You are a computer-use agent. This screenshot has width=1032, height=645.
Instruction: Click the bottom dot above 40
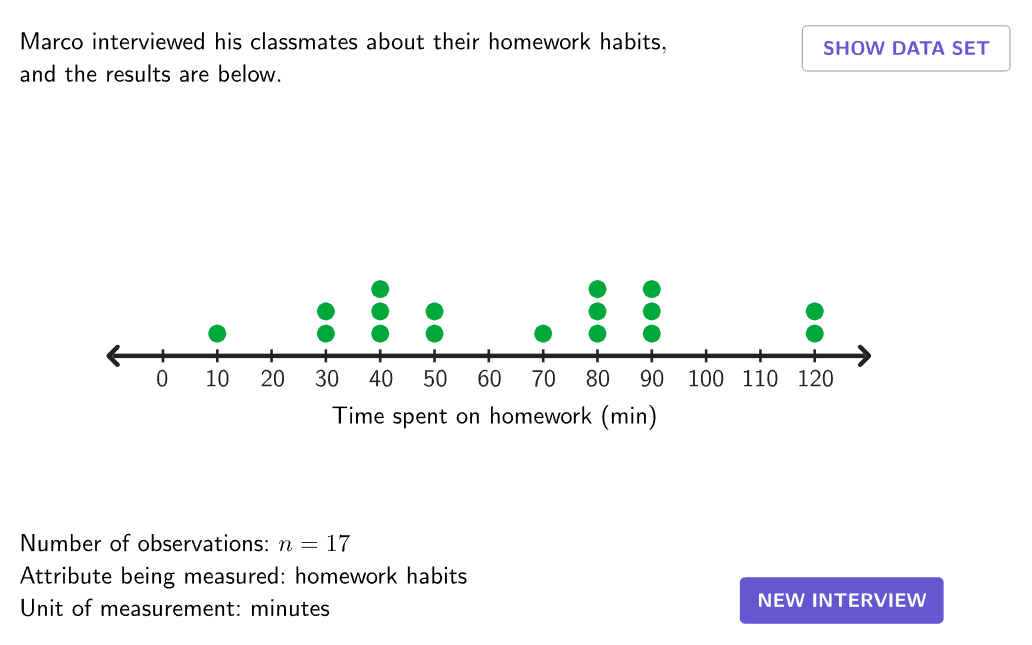click(380, 334)
